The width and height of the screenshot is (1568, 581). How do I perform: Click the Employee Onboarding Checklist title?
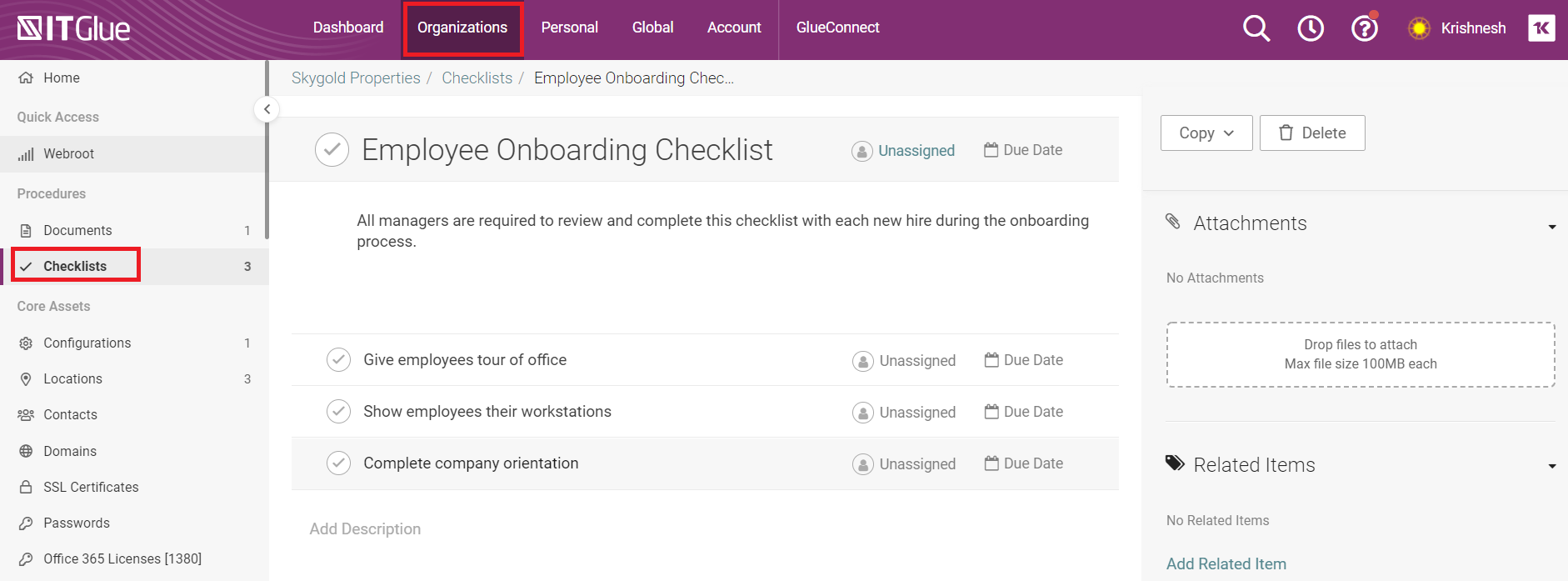pyautogui.click(x=567, y=150)
